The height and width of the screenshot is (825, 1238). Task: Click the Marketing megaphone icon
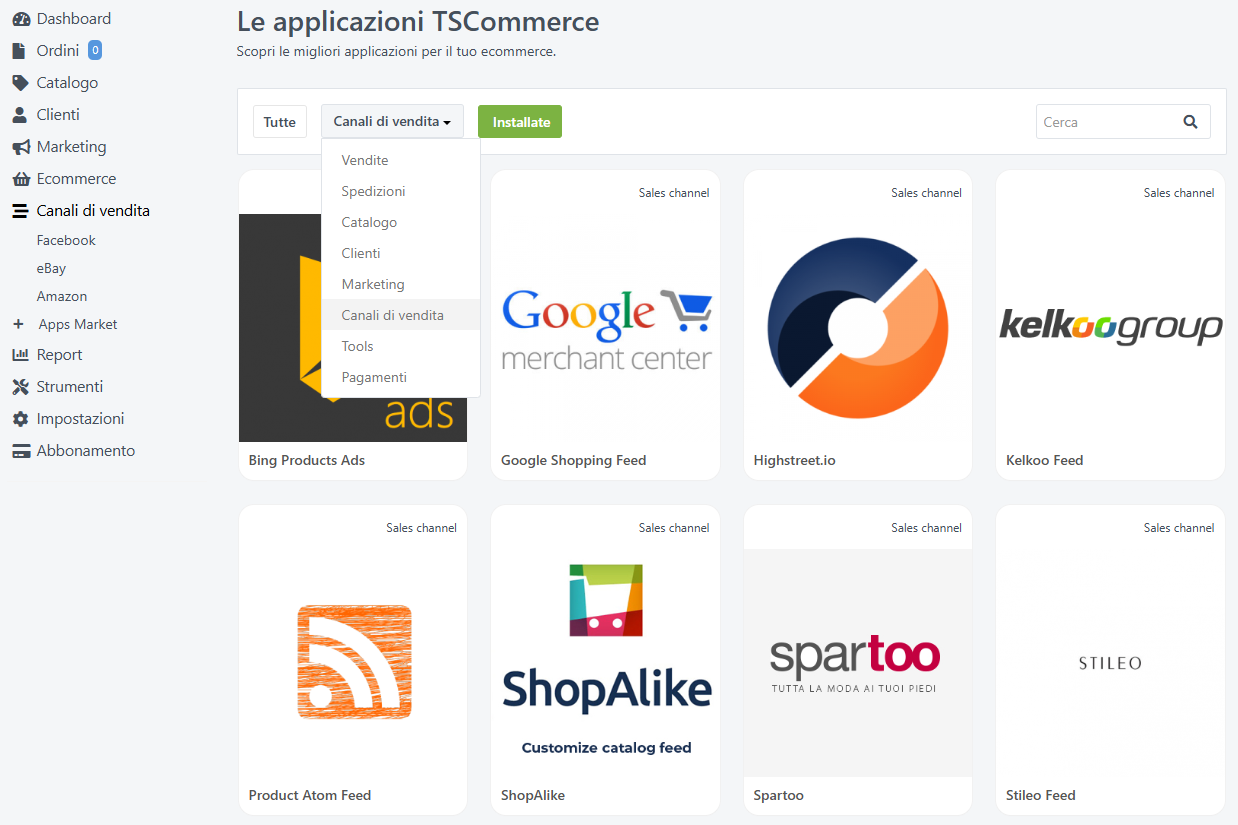tap(20, 147)
